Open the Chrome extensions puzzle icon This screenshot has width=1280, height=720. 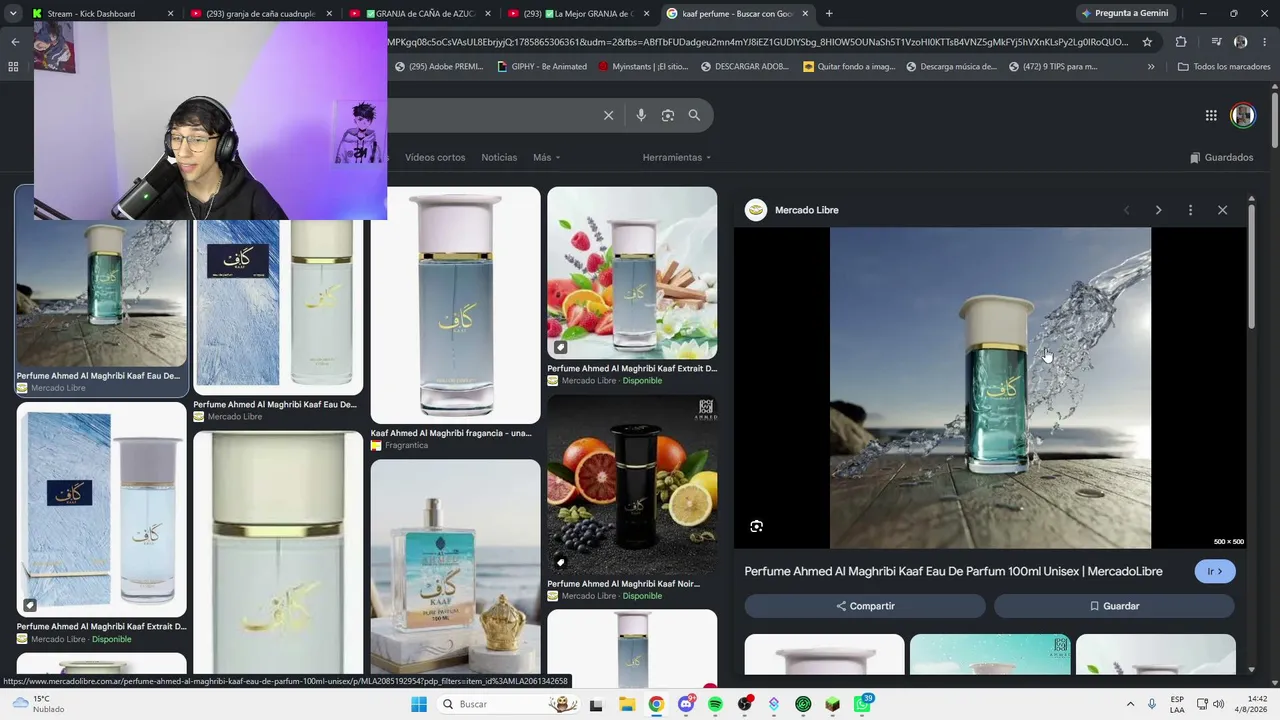1181,42
